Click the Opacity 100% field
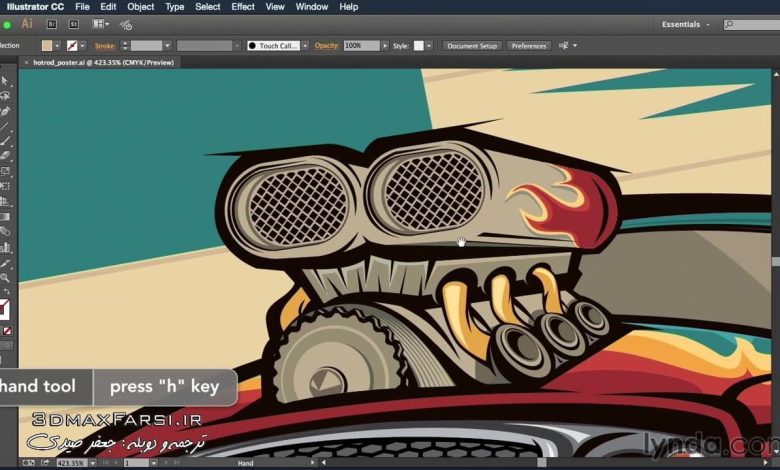Screen dimensions: 780x470 (362, 46)
